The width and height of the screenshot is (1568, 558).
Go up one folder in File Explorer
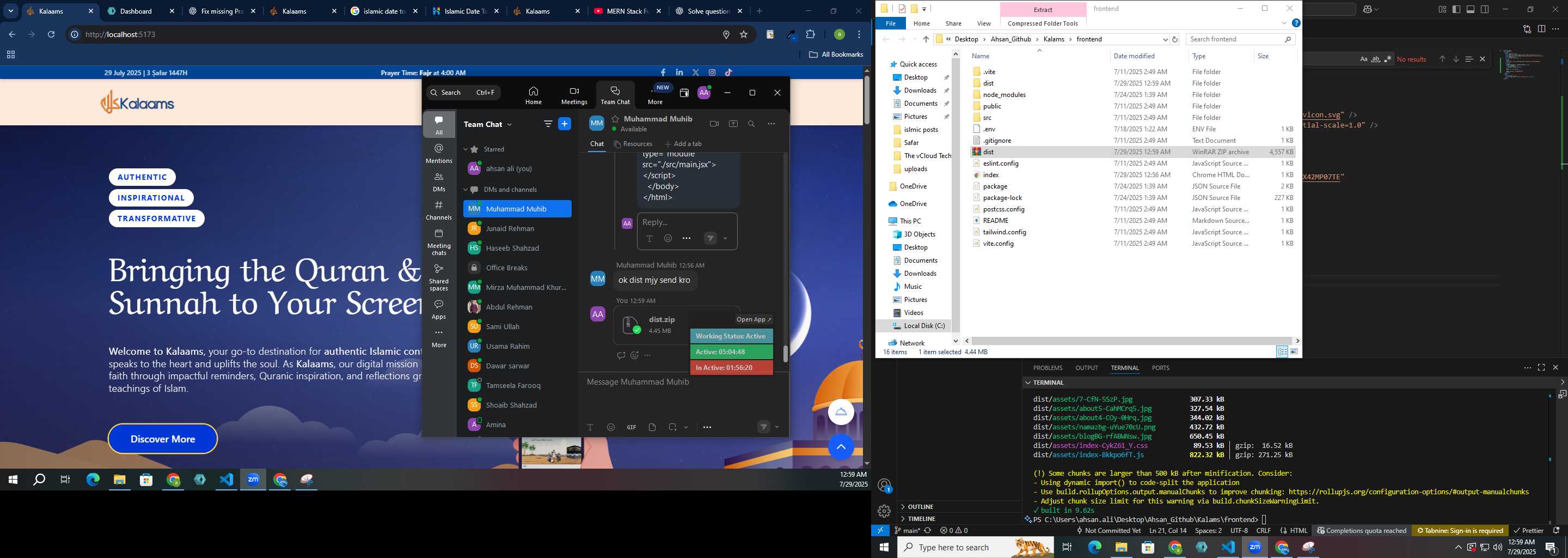(926, 39)
